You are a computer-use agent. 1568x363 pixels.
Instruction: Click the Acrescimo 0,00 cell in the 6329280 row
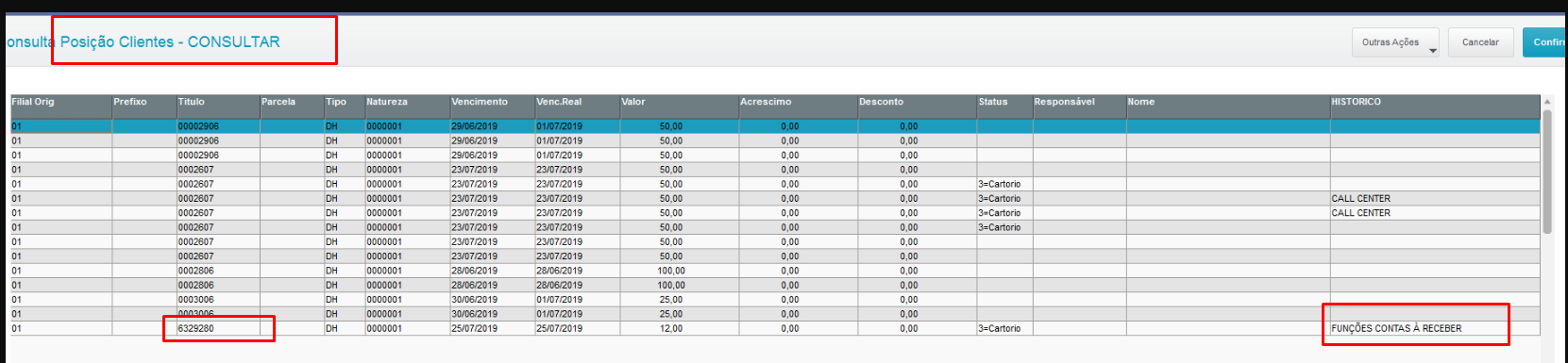(x=798, y=328)
